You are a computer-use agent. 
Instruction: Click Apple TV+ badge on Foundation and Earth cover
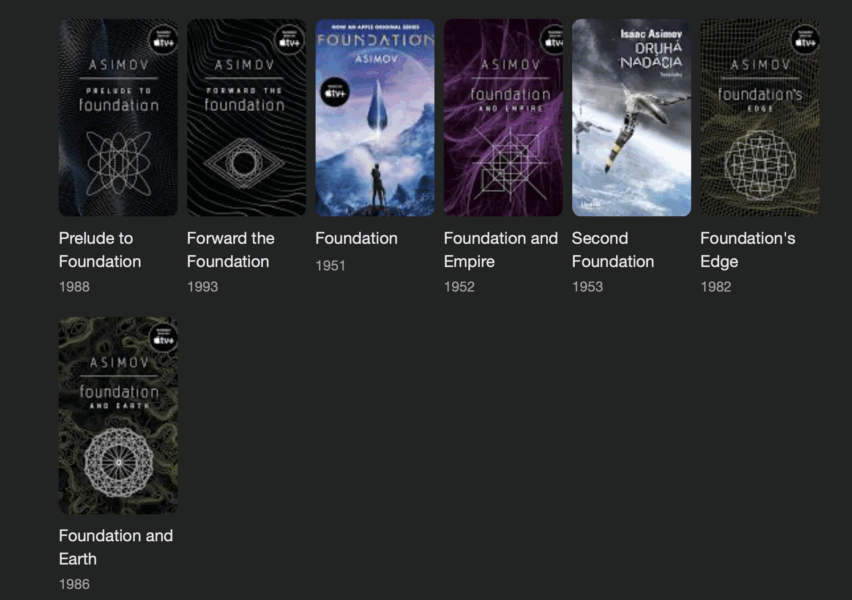point(163,338)
